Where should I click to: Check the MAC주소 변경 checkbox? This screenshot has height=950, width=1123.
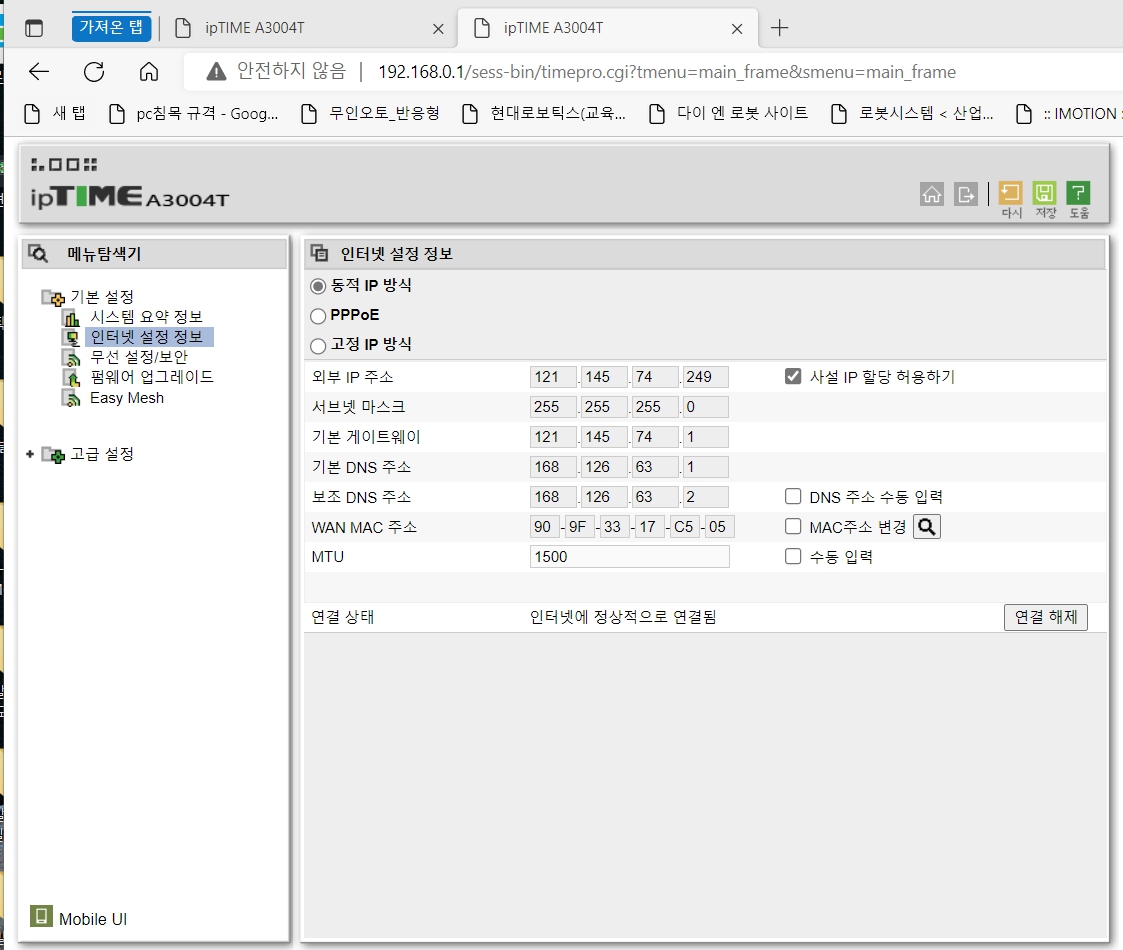click(793, 527)
